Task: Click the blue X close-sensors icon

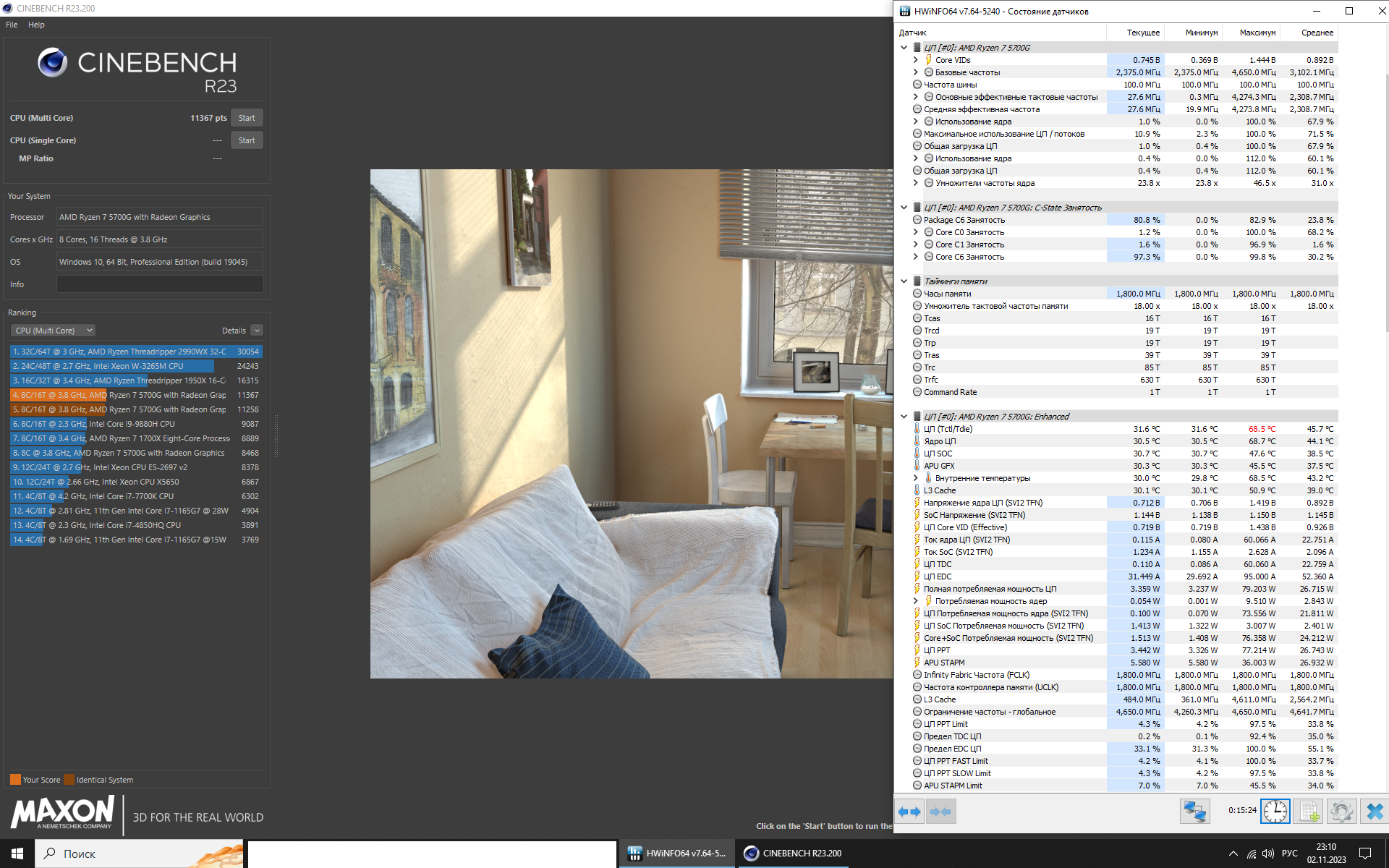Action: (1375, 812)
